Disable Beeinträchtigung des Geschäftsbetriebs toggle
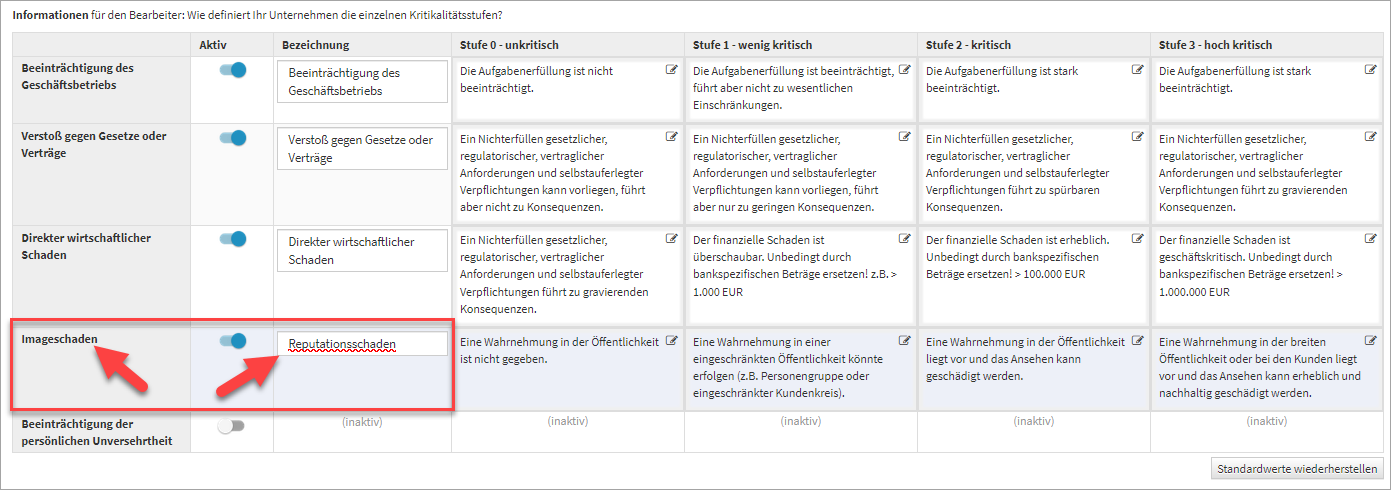 tap(232, 71)
